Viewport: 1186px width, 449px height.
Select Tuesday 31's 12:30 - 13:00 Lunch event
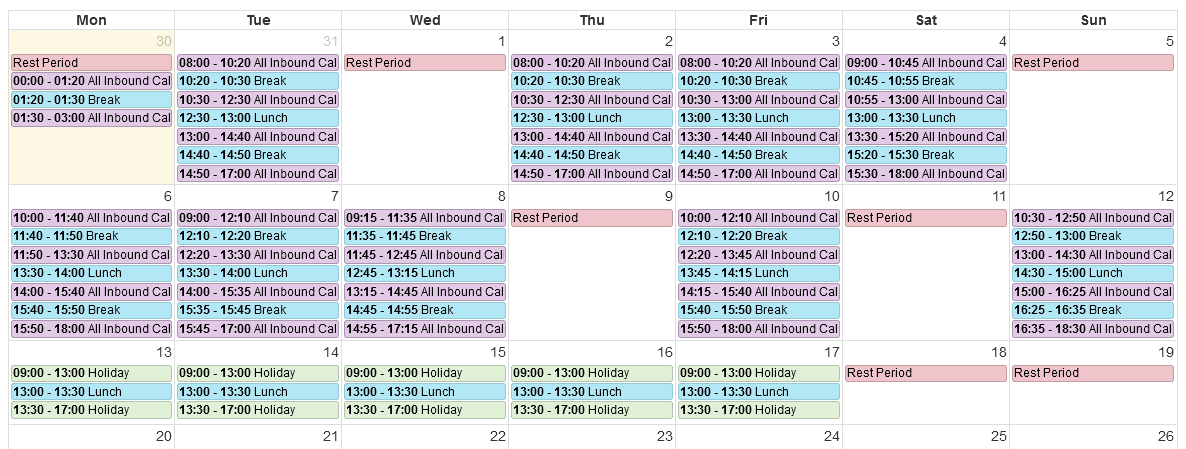258,118
